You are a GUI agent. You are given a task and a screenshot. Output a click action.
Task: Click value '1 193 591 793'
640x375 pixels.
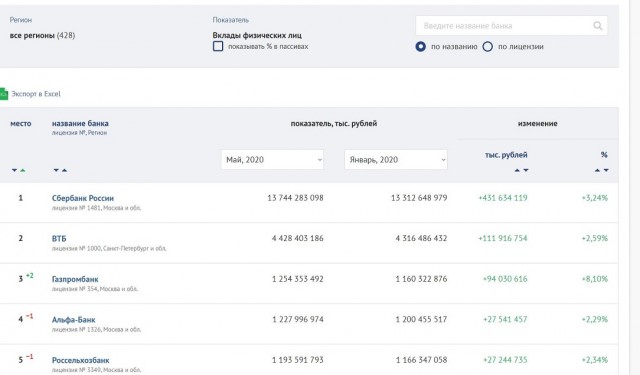[x=298, y=360]
